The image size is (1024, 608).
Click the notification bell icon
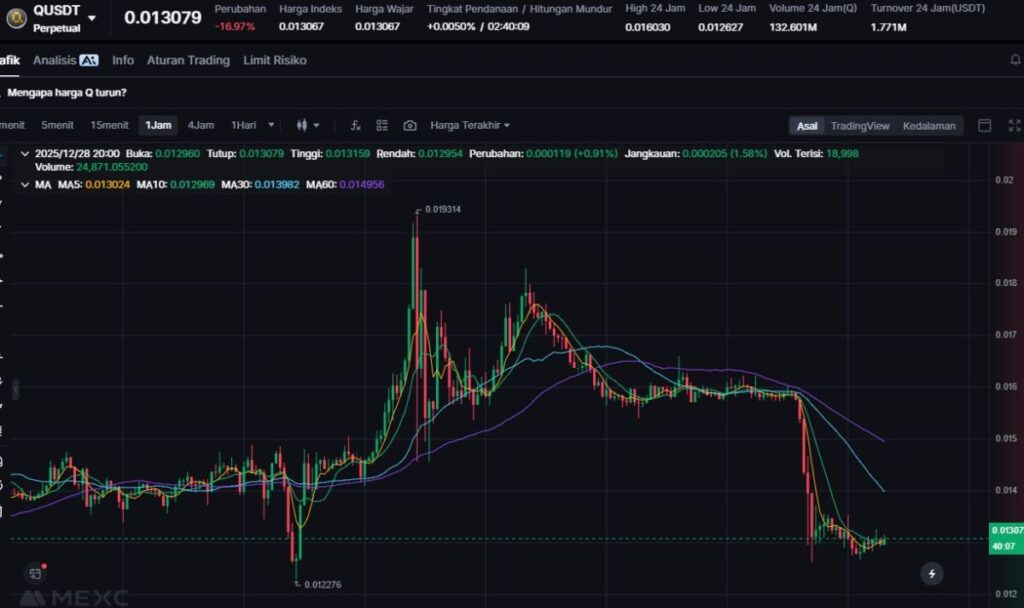pos(1016,60)
